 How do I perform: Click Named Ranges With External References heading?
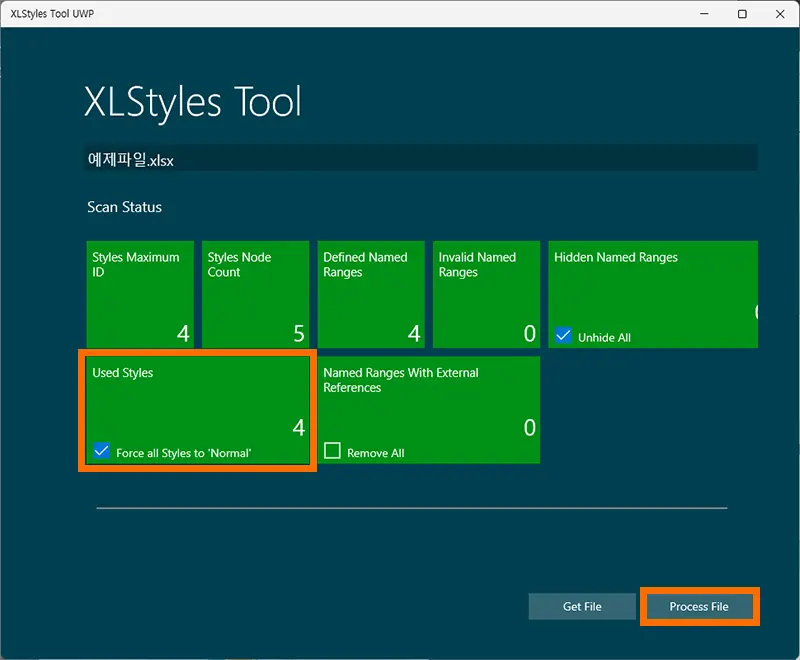point(401,380)
